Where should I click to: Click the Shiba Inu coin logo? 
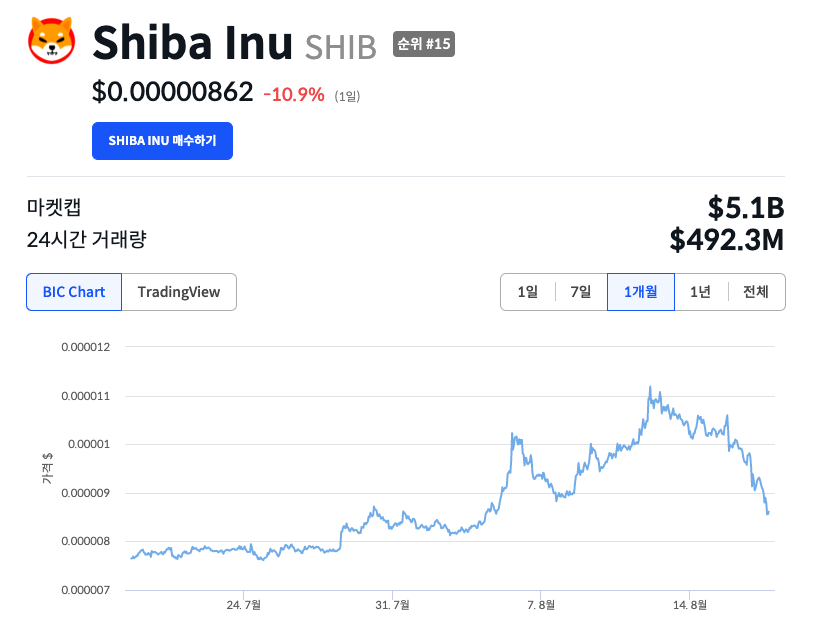point(52,42)
